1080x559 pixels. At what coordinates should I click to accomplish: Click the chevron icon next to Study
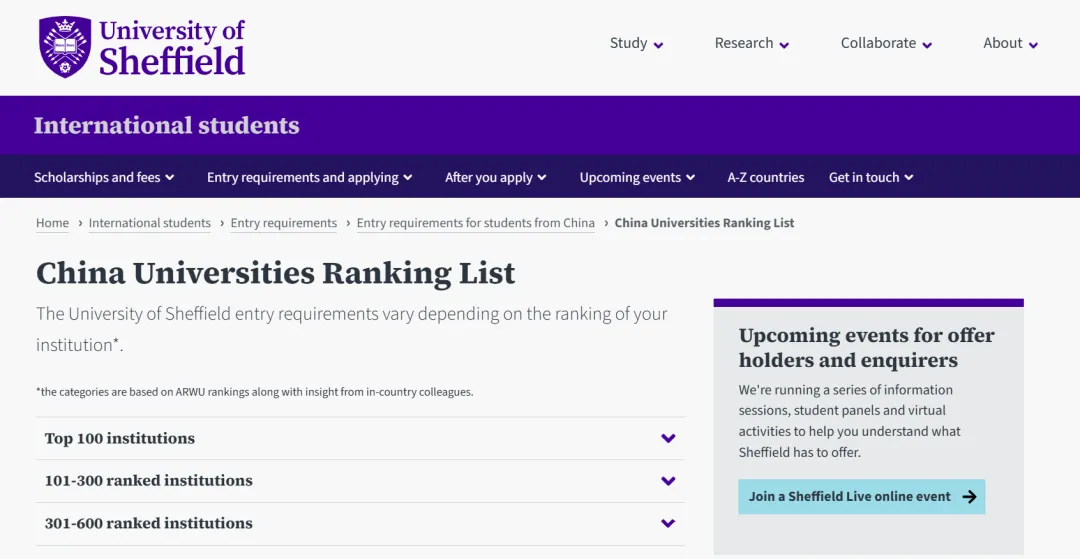(658, 45)
